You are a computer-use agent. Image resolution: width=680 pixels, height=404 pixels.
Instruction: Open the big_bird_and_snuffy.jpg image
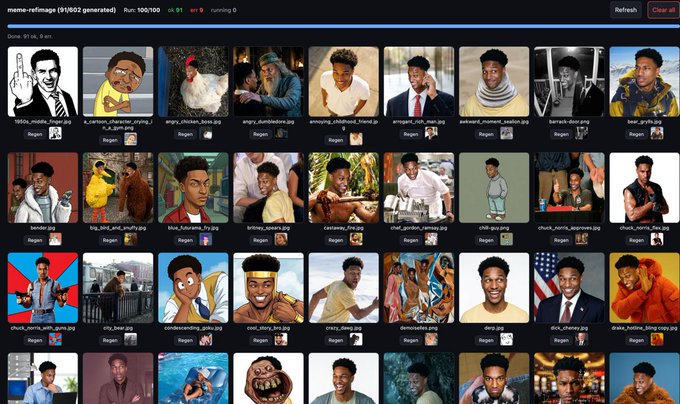(118, 187)
